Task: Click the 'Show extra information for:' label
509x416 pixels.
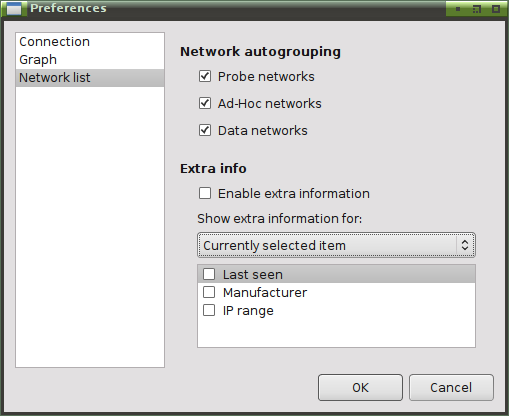Action: coord(279,219)
